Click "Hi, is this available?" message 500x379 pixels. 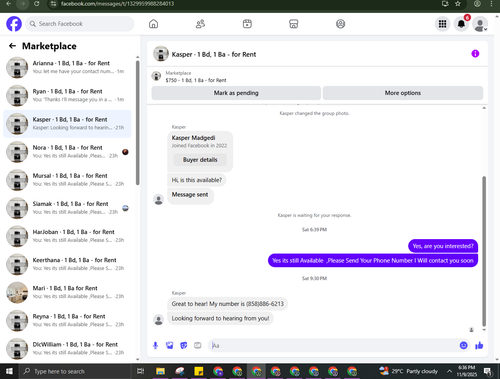pos(197,180)
